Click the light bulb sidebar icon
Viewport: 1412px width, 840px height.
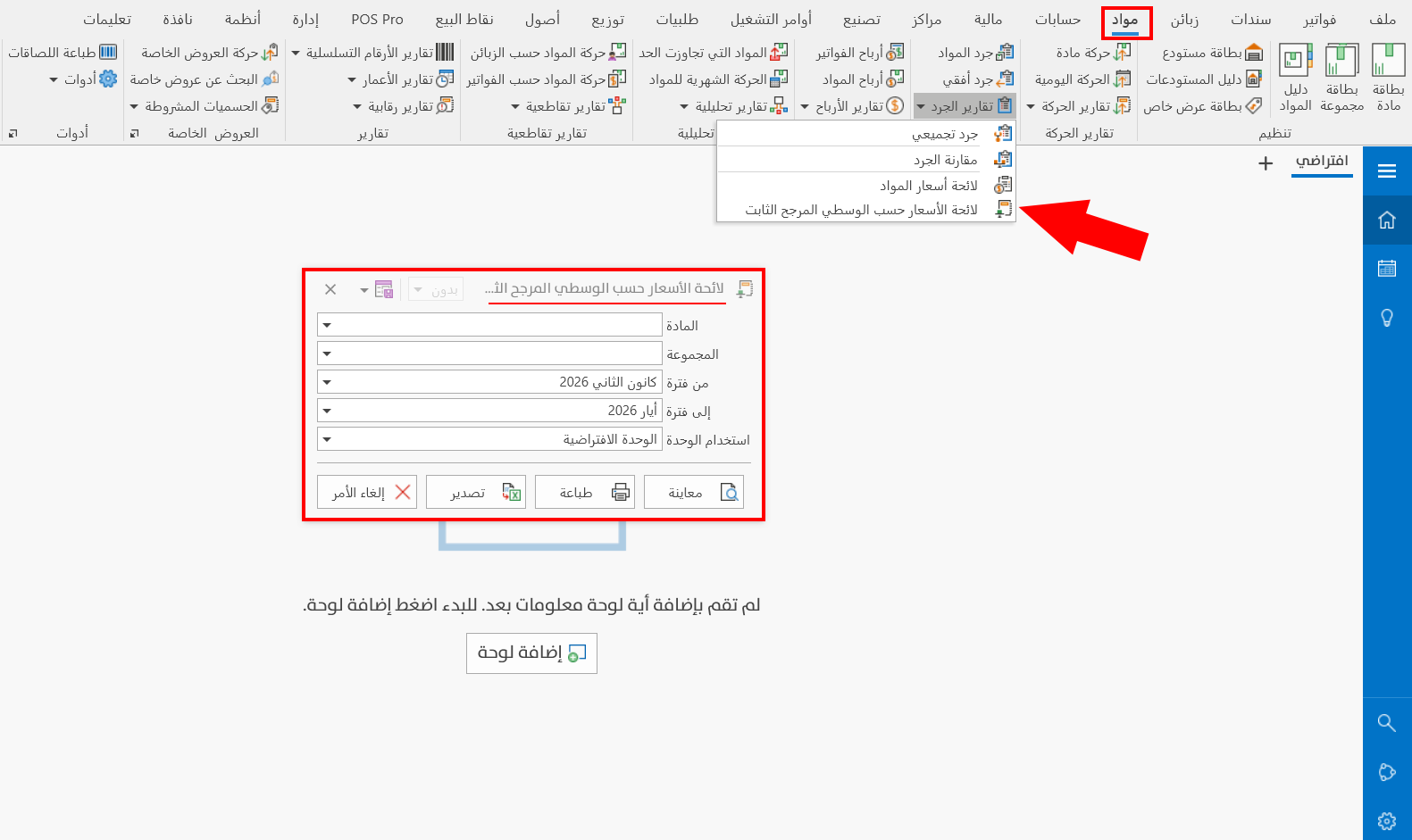[1387, 318]
